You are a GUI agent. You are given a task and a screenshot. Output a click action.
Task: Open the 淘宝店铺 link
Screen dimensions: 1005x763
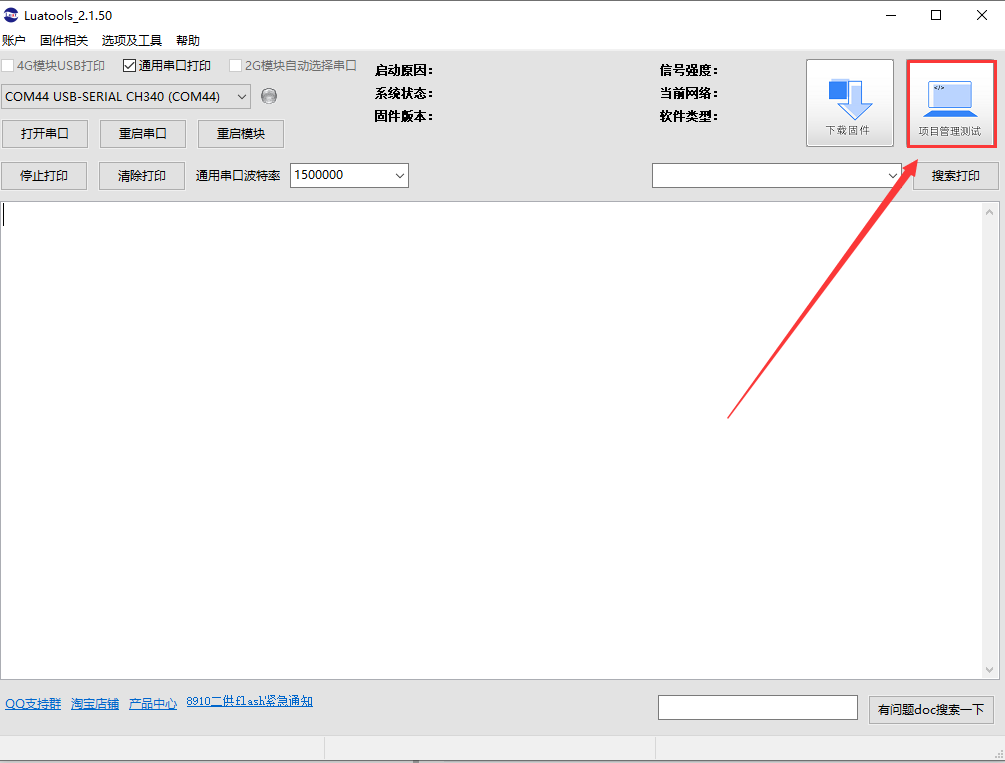click(95, 703)
